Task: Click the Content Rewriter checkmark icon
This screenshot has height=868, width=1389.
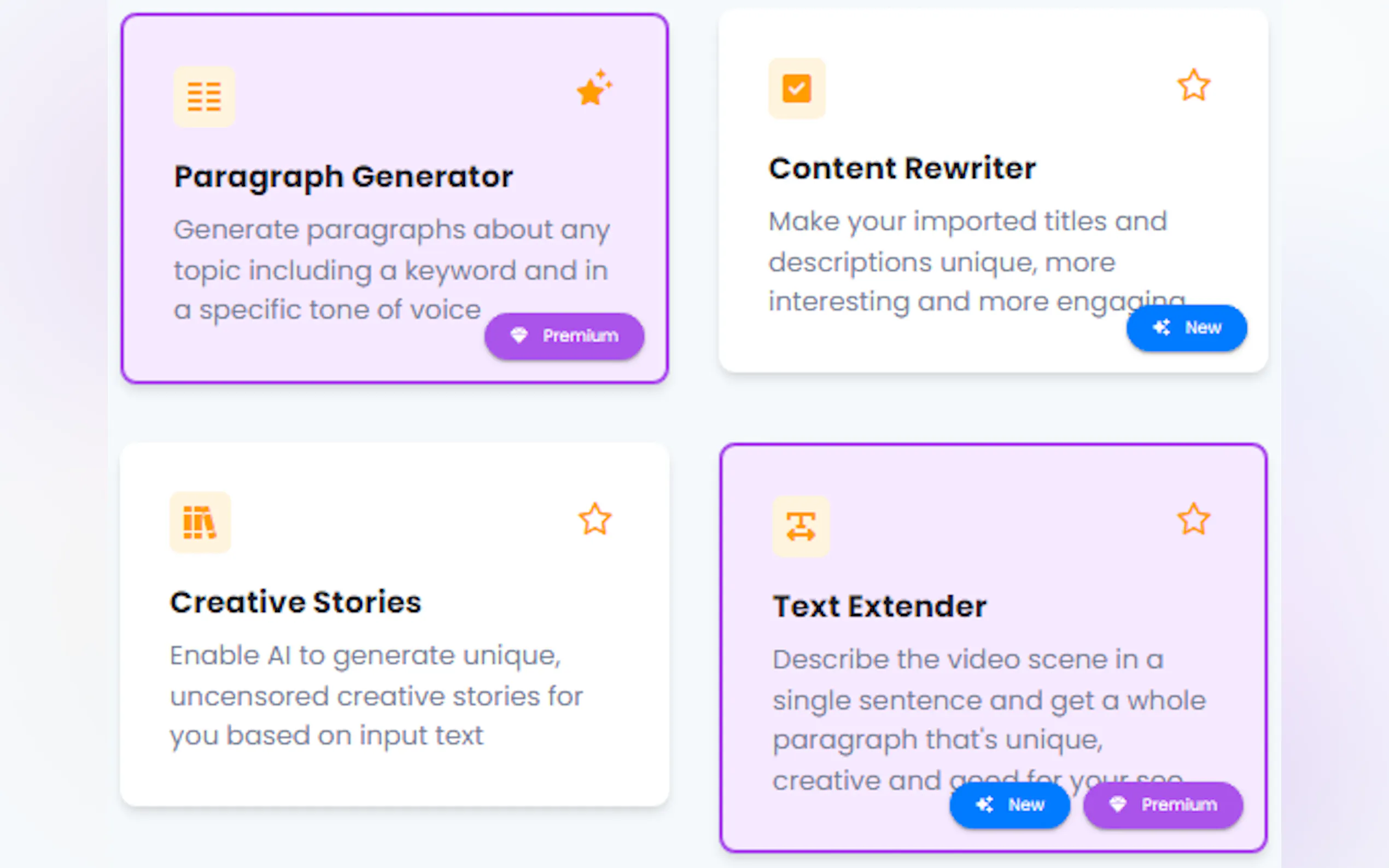Action: pyautogui.click(x=796, y=89)
